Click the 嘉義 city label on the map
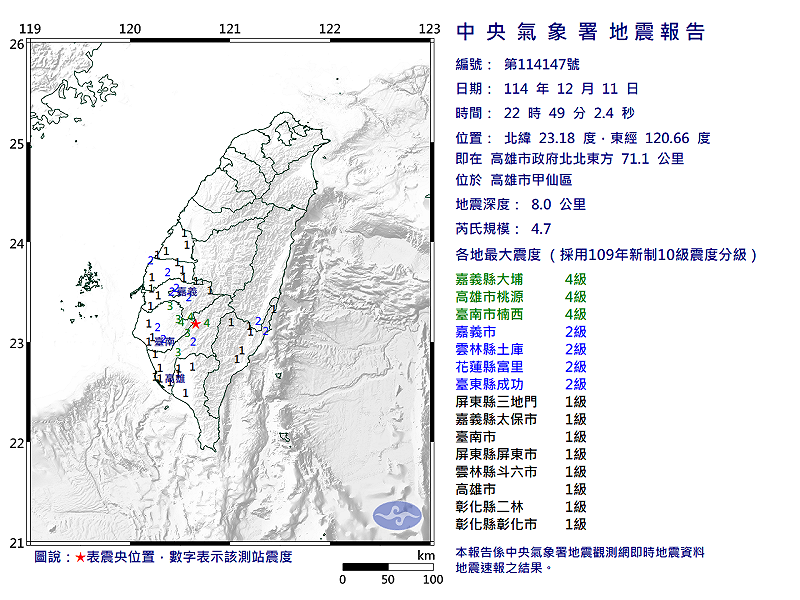 [x=187, y=292]
